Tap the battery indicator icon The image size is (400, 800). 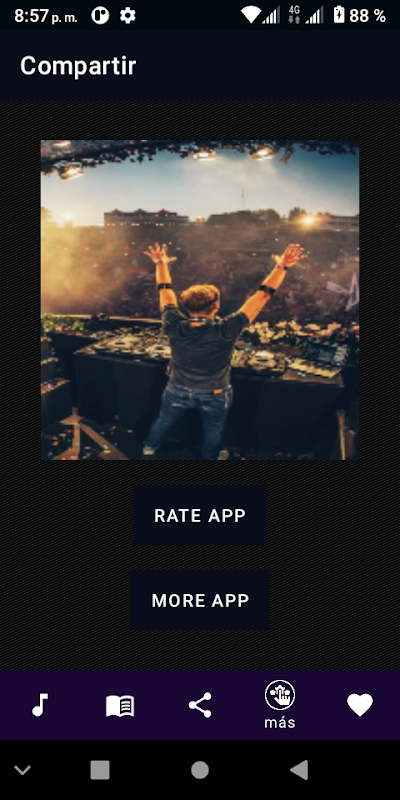(339, 15)
